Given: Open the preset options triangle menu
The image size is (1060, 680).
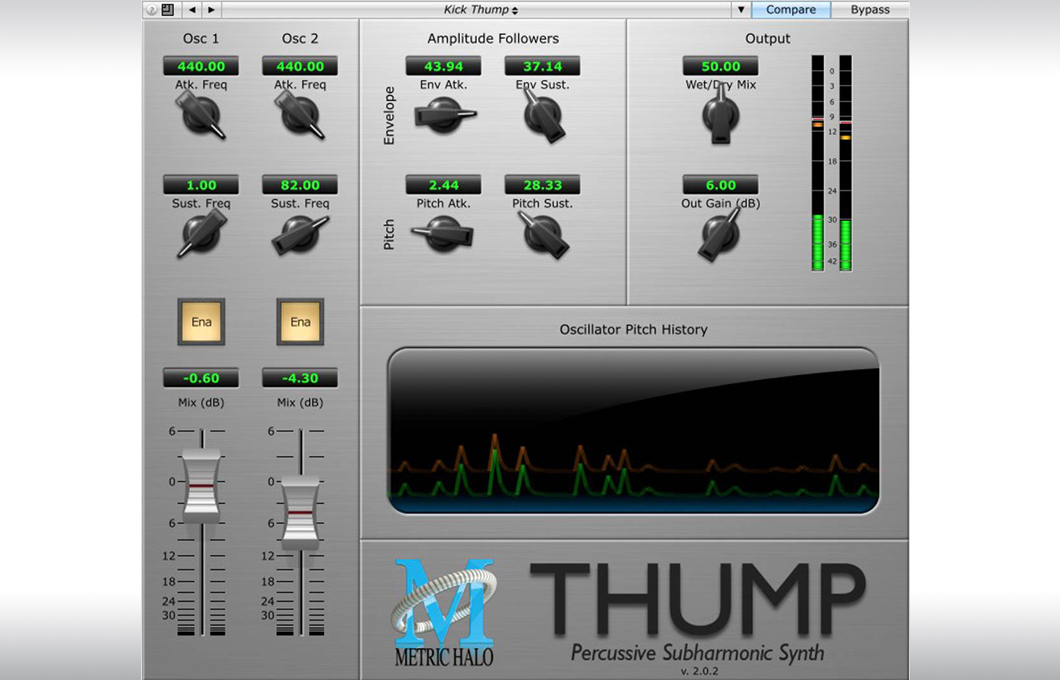Looking at the screenshot, I should pos(741,9).
